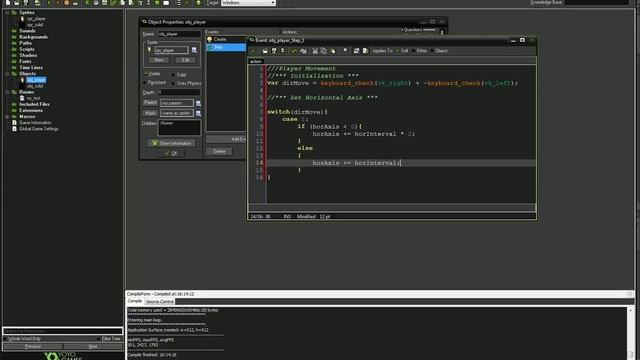Open the find/search magnifier in the code editor
This screenshot has height=360, width=640.
click(x=345, y=51)
